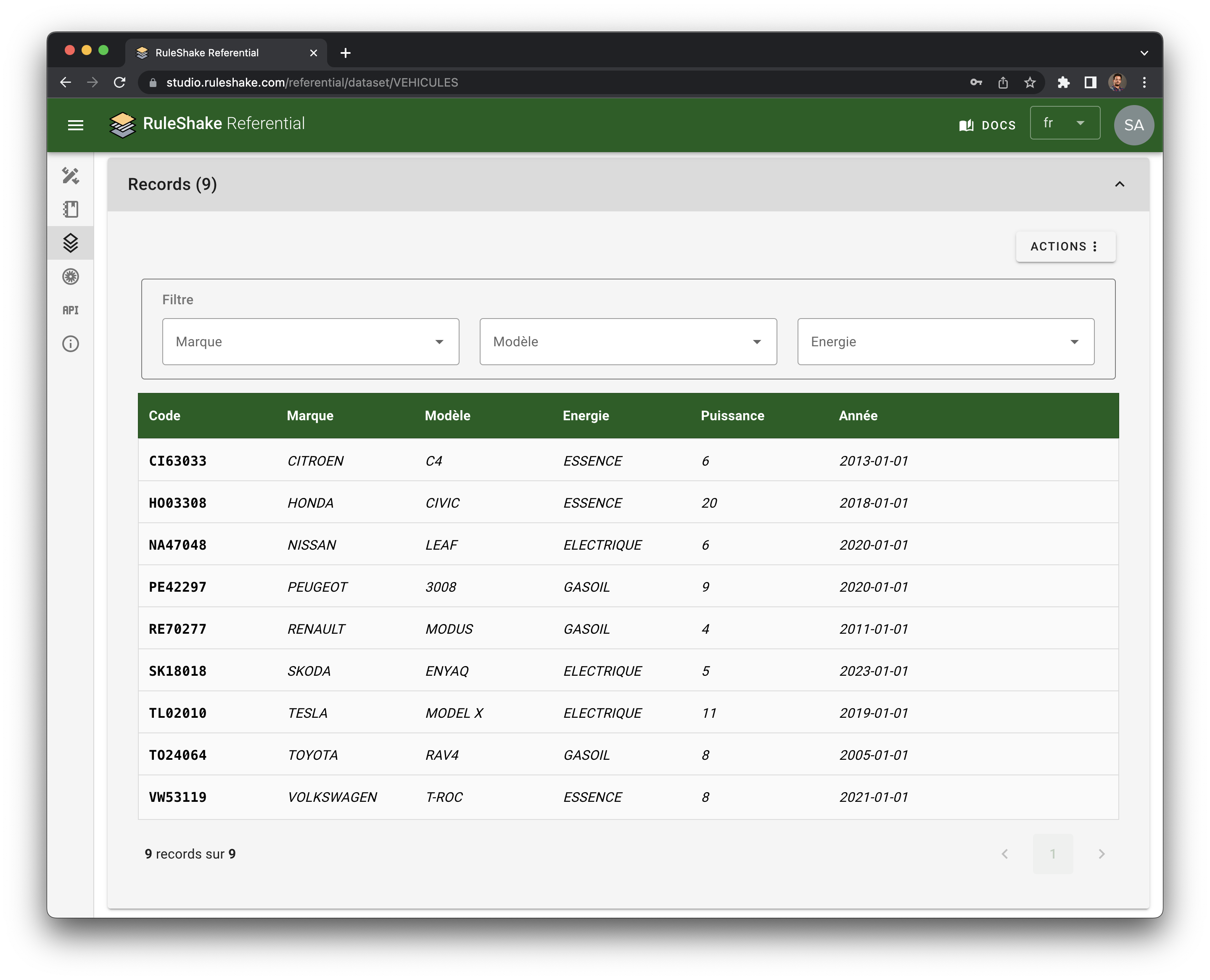Open the Modèle filter dropdown
The width and height of the screenshot is (1210, 980).
[x=628, y=342]
